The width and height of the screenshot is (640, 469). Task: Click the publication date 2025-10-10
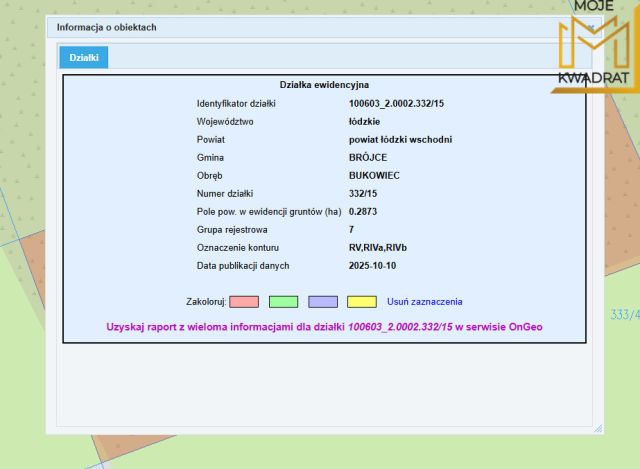coord(372,266)
